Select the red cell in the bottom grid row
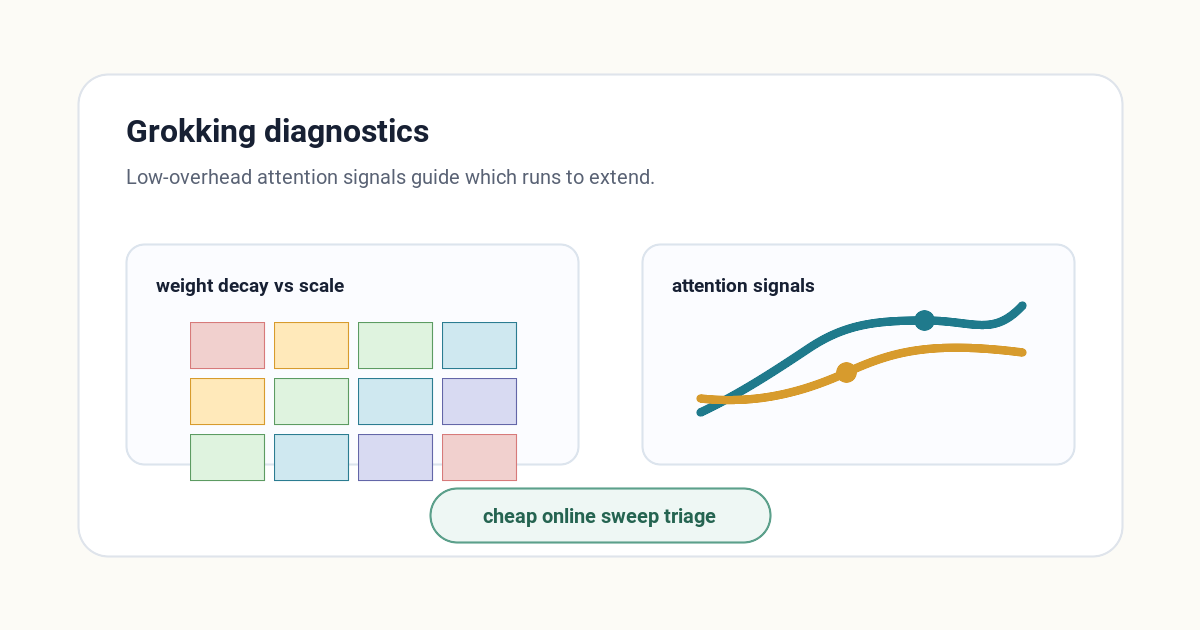Image resolution: width=1200 pixels, height=630 pixels. [479, 457]
